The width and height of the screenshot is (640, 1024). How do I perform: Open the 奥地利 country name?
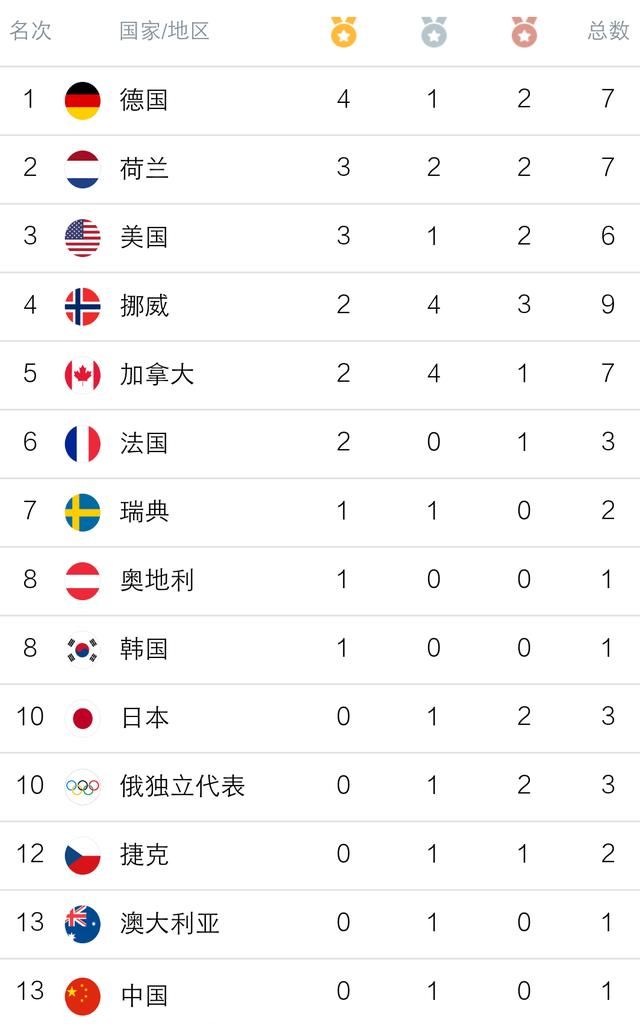tap(157, 580)
